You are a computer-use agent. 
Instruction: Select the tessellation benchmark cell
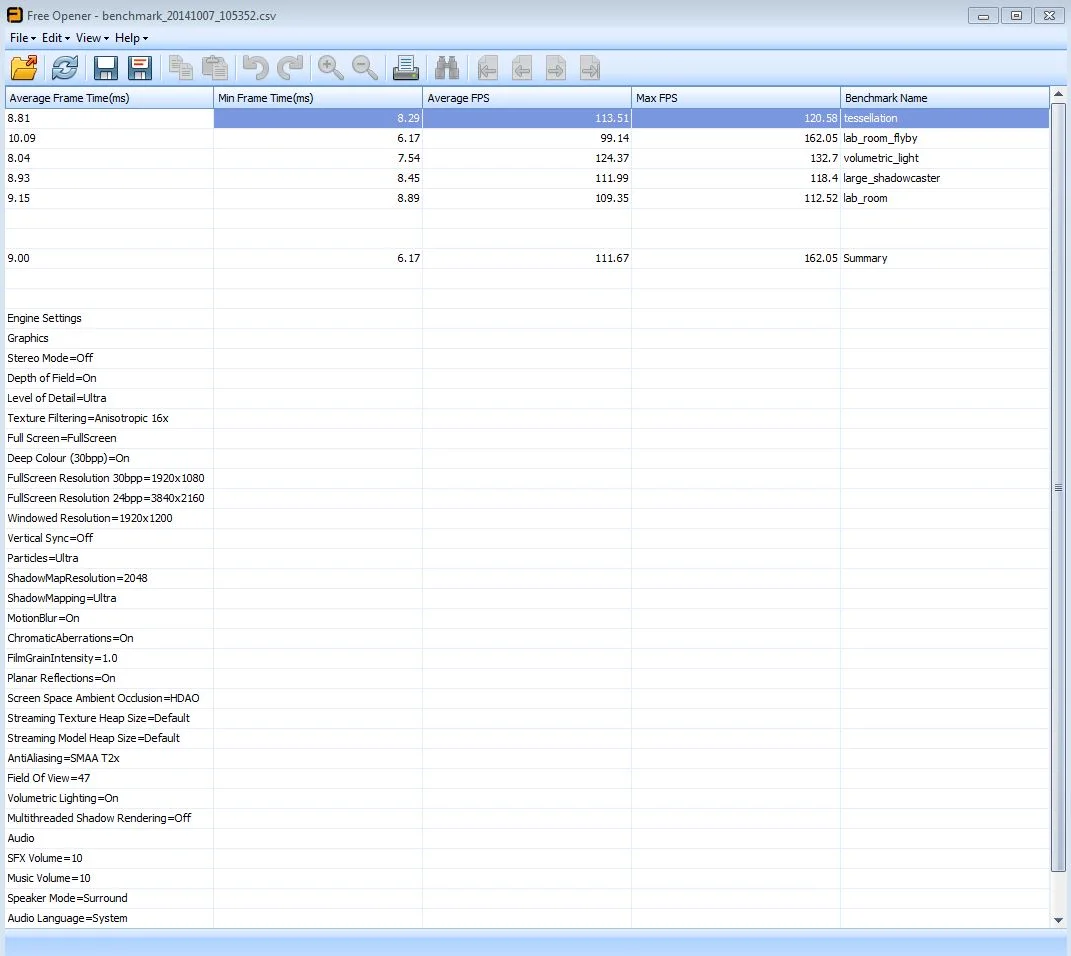coord(945,118)
